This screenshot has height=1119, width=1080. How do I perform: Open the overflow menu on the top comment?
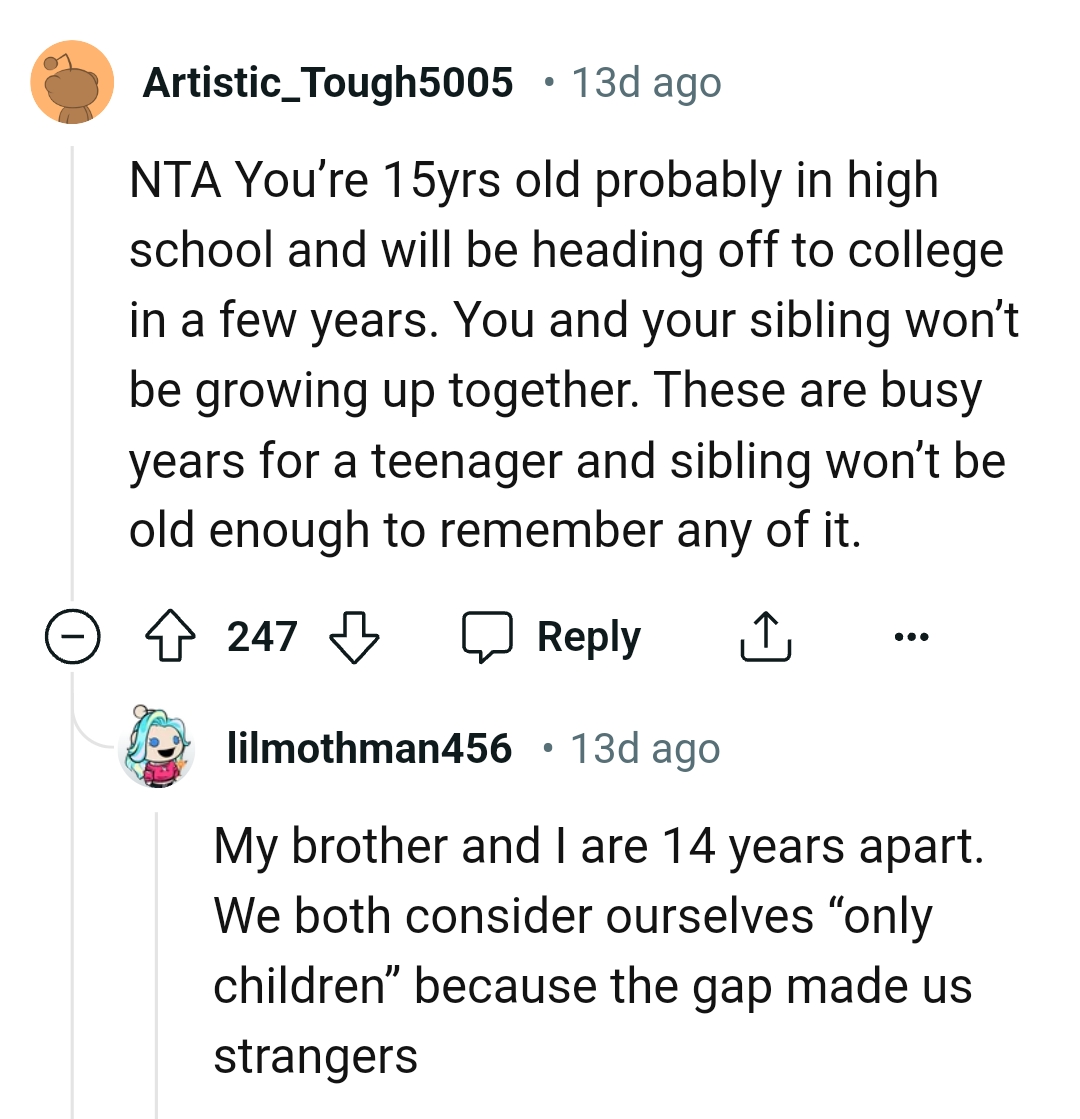[911, 635]
